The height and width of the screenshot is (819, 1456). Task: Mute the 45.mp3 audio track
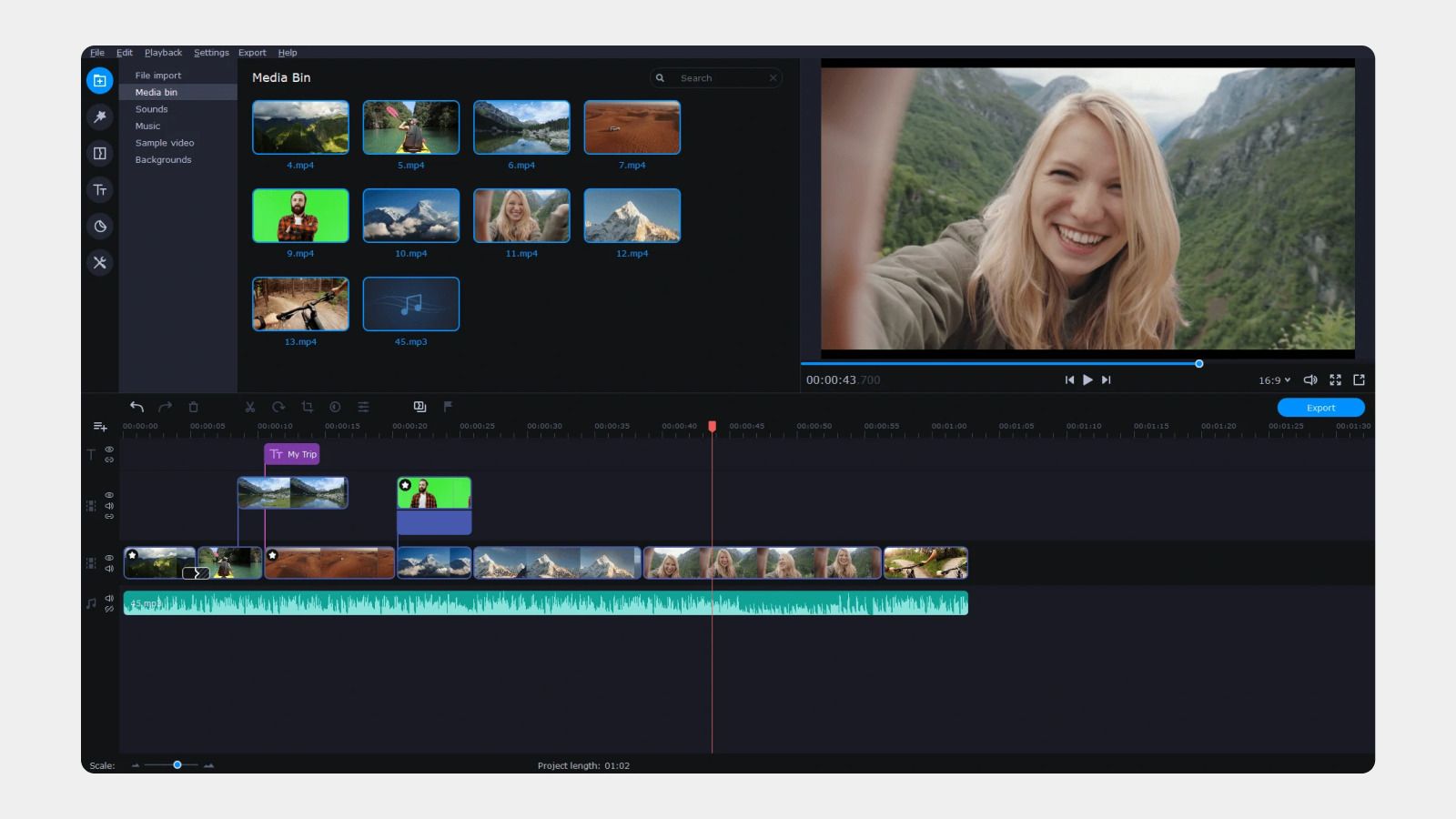tap(110, 596)
